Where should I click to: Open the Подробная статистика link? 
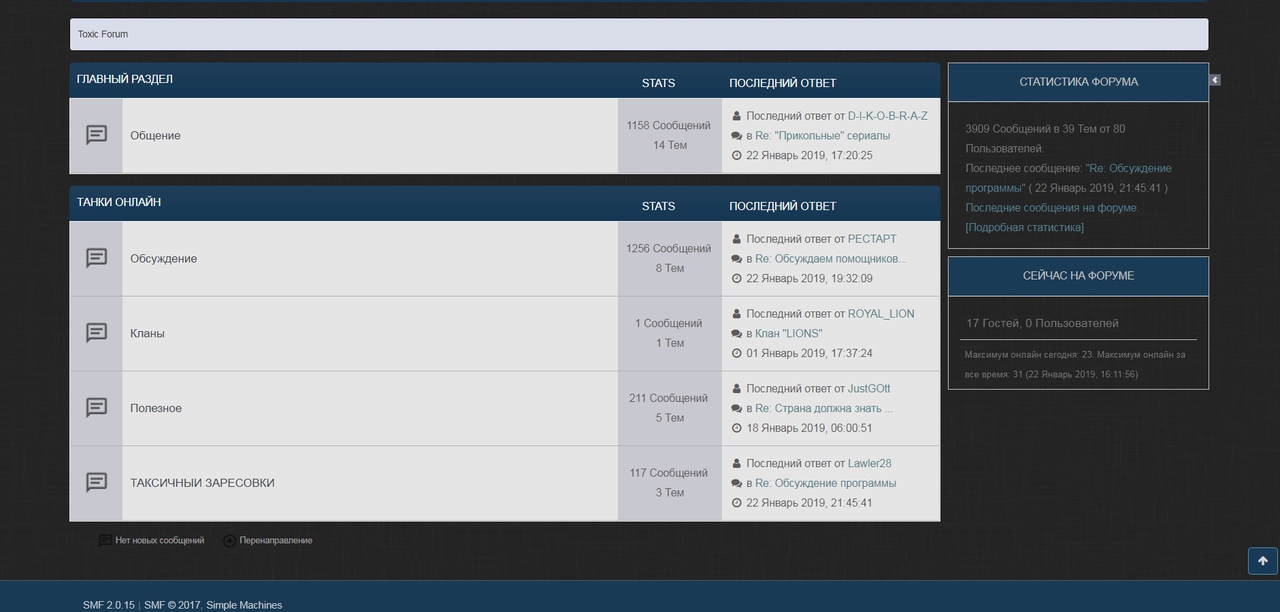click(1024, 228)
